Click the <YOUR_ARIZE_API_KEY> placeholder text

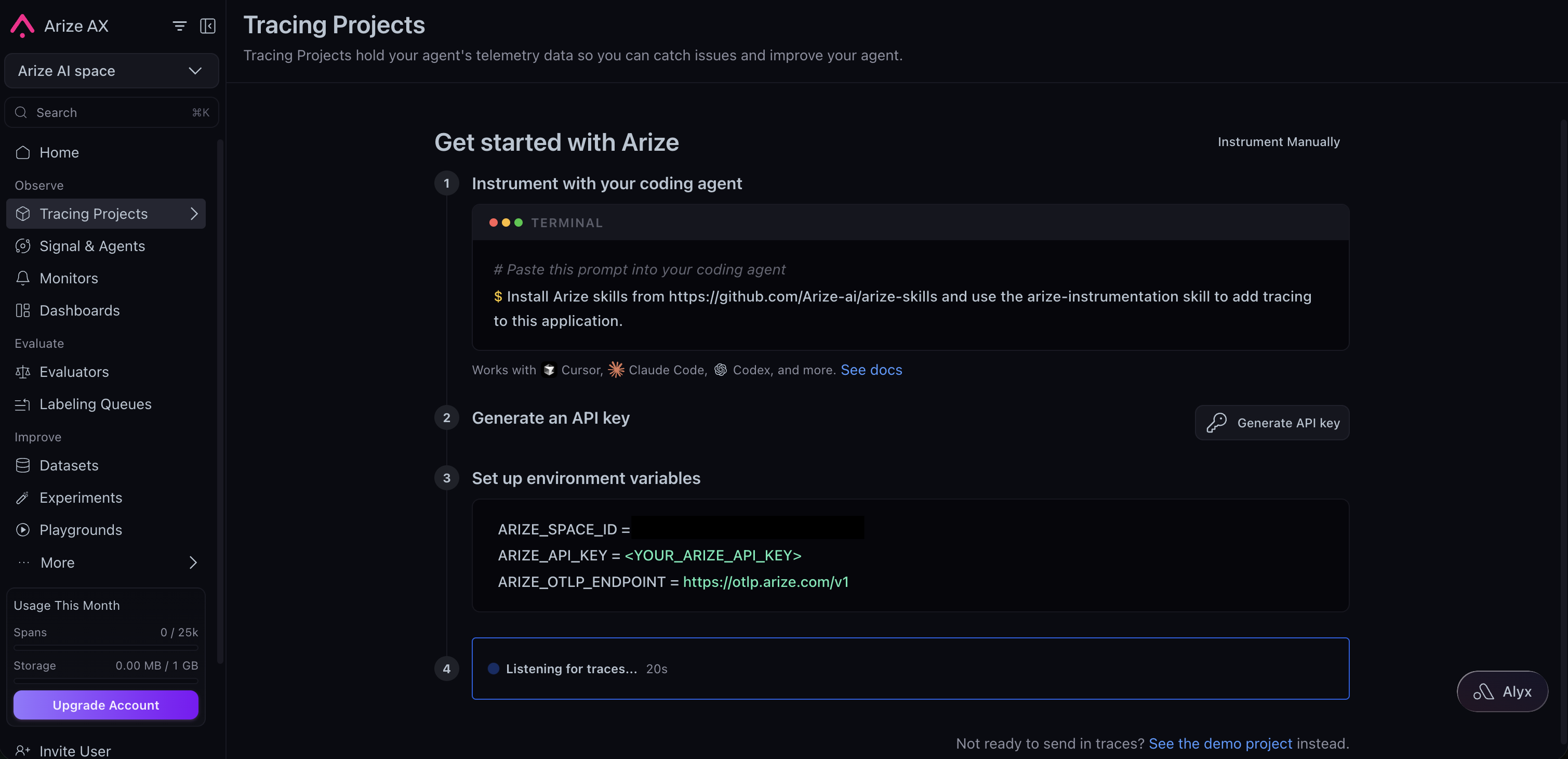[x=713, y=556]
